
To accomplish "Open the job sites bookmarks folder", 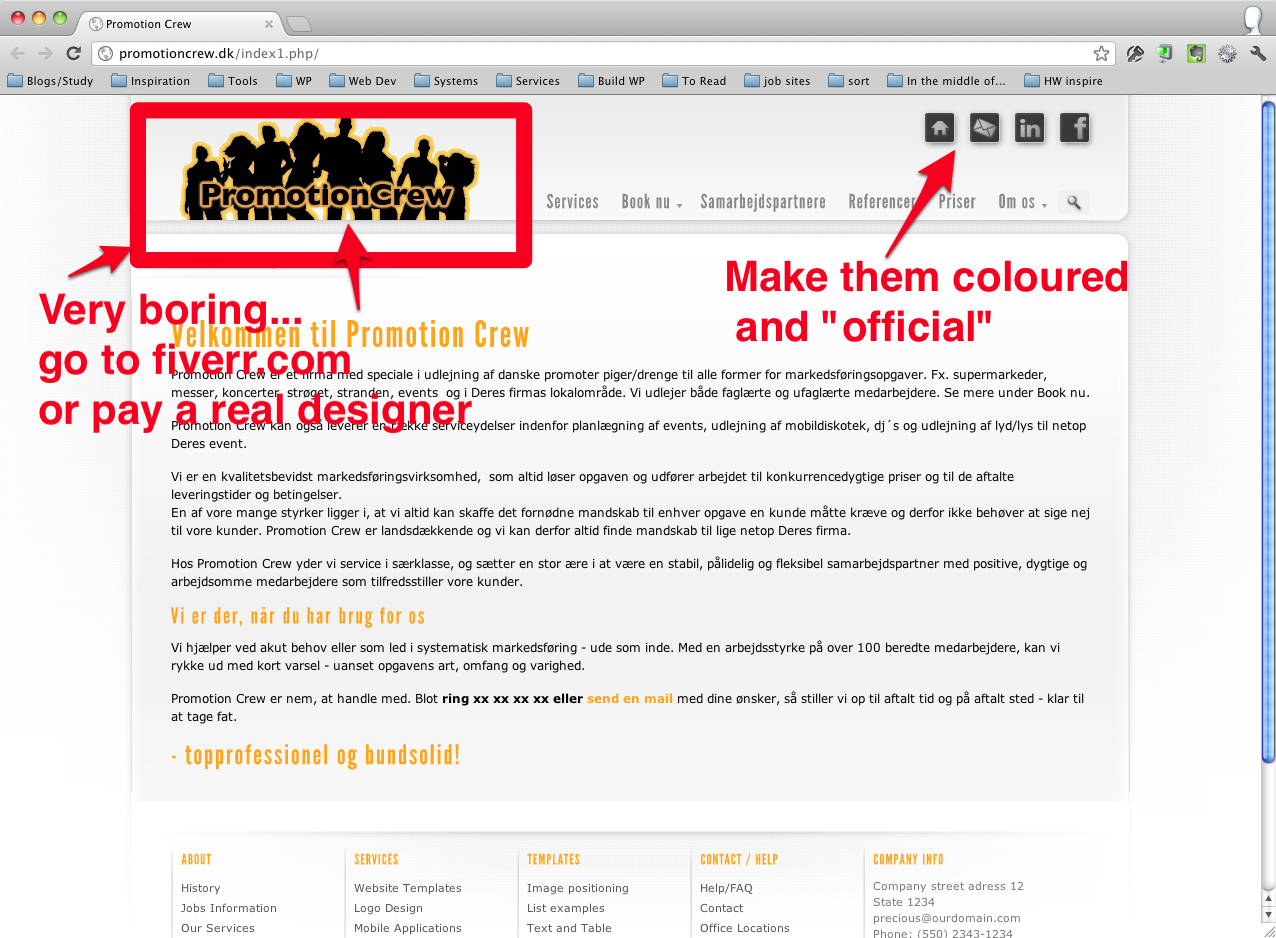I will point(777,81).
